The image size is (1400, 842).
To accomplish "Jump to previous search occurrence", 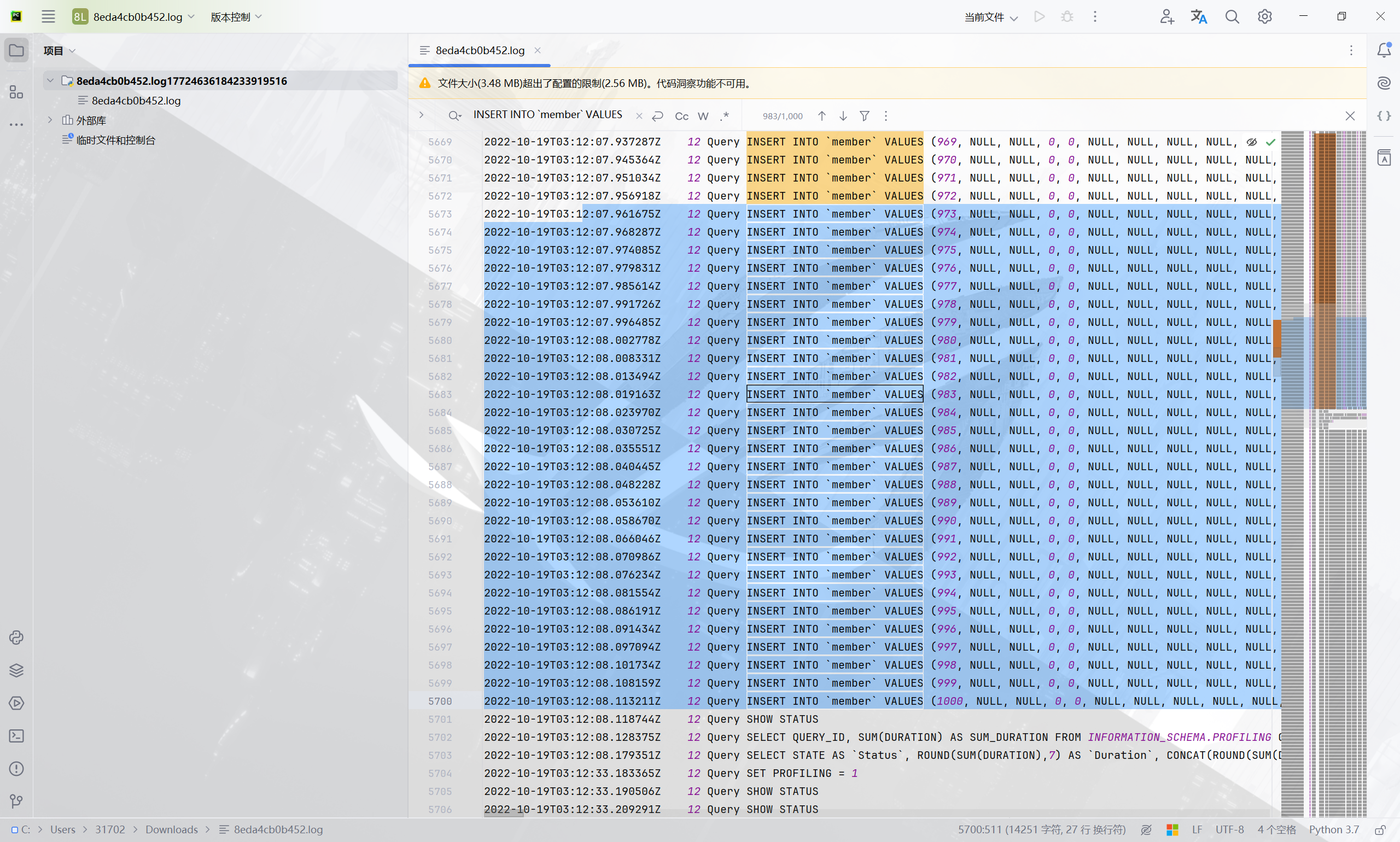I will [x=822, y=116].
